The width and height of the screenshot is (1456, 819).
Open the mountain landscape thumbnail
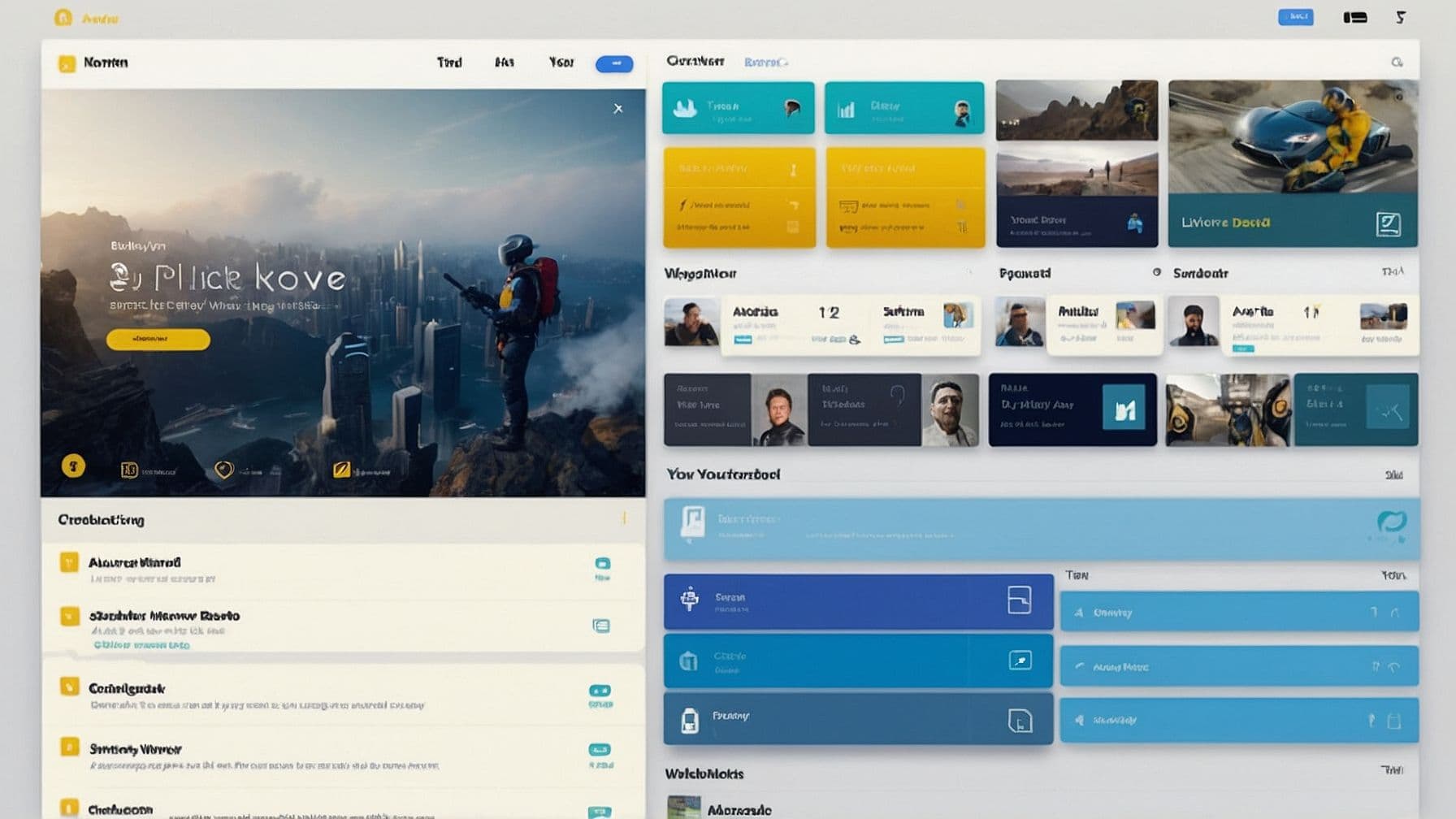coord(1077,110)
